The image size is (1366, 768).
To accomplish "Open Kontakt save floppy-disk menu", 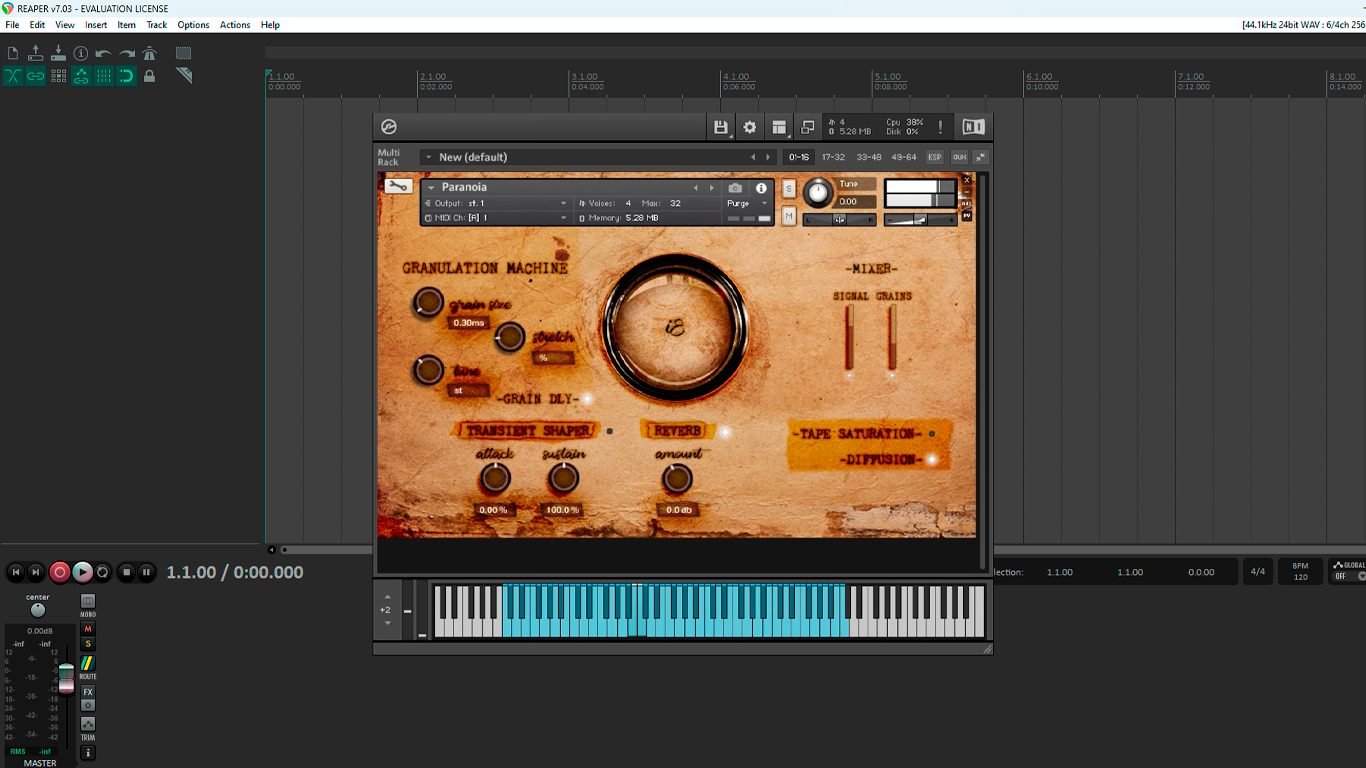I will [x=721, y=127].
